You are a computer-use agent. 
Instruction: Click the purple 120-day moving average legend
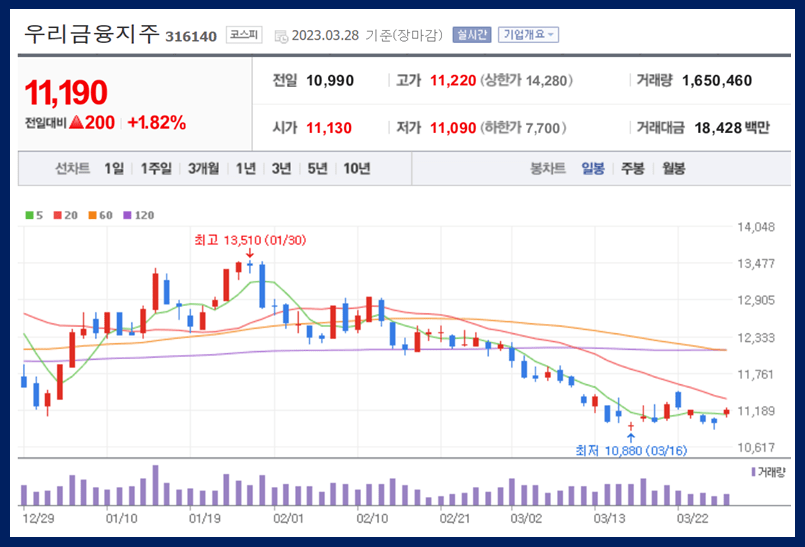[x=139, y=215]
